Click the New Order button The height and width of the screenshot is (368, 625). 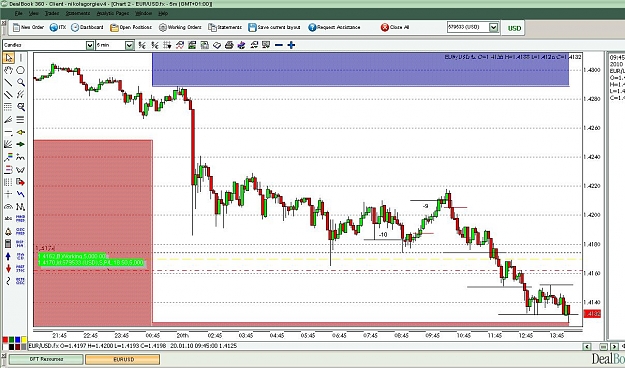(x=28, y=27)
